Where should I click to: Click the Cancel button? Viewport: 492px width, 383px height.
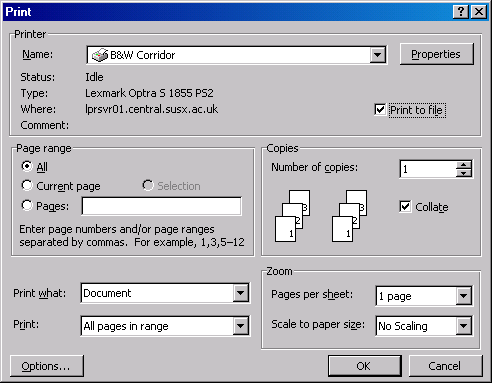pyautogui.click(x=445, y=366)
